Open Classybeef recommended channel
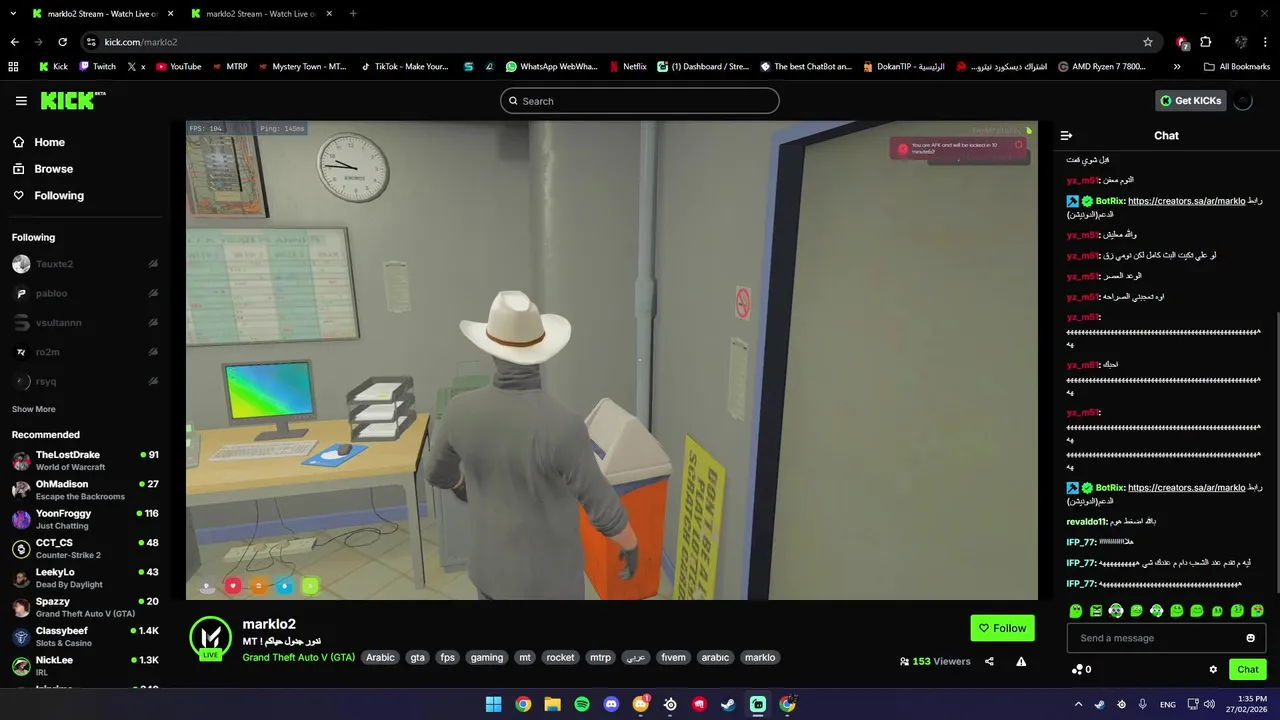This screenshot has height=720, width=1280. click(x=85, y=636)
